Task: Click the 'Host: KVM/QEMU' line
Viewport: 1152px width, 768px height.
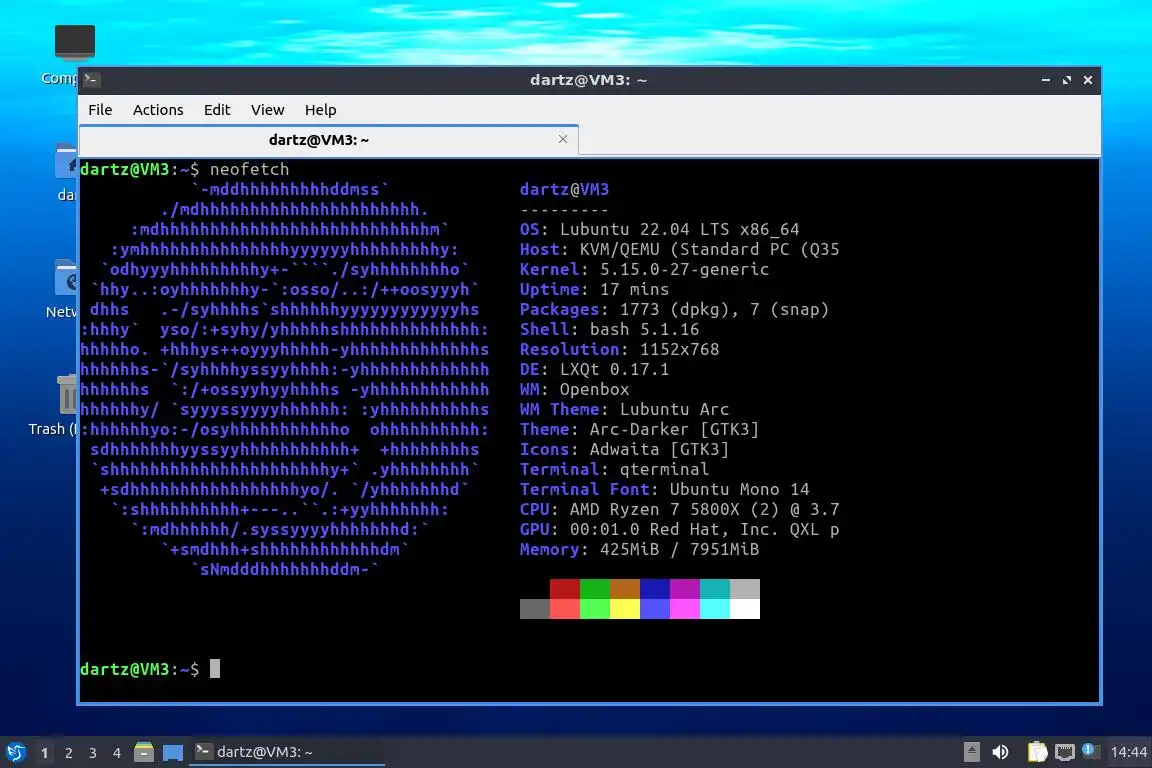Action: click(x=680, y=249)
